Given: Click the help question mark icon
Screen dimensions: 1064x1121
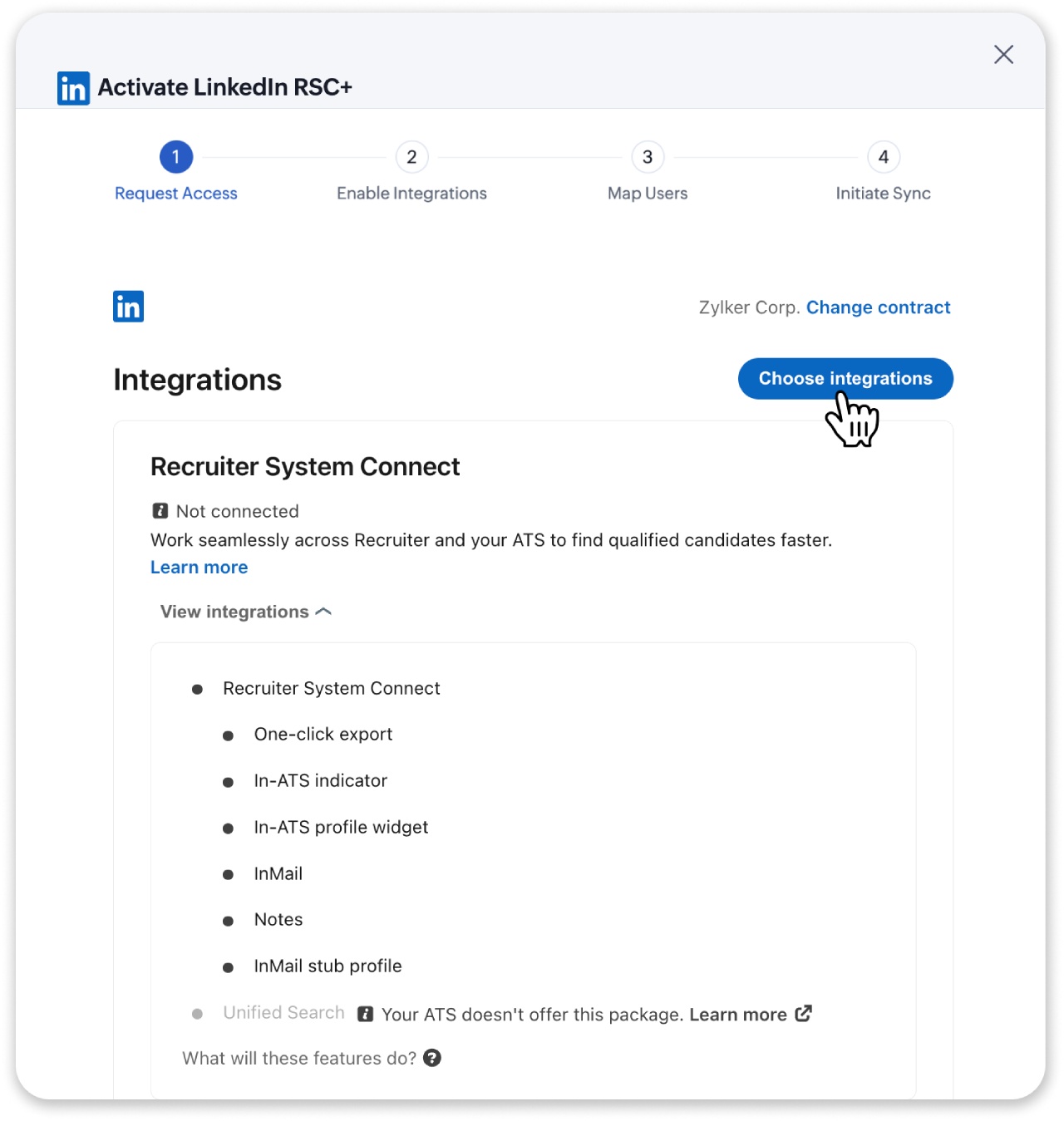Looking at the screenshot, I should [x=432, y=1058].
